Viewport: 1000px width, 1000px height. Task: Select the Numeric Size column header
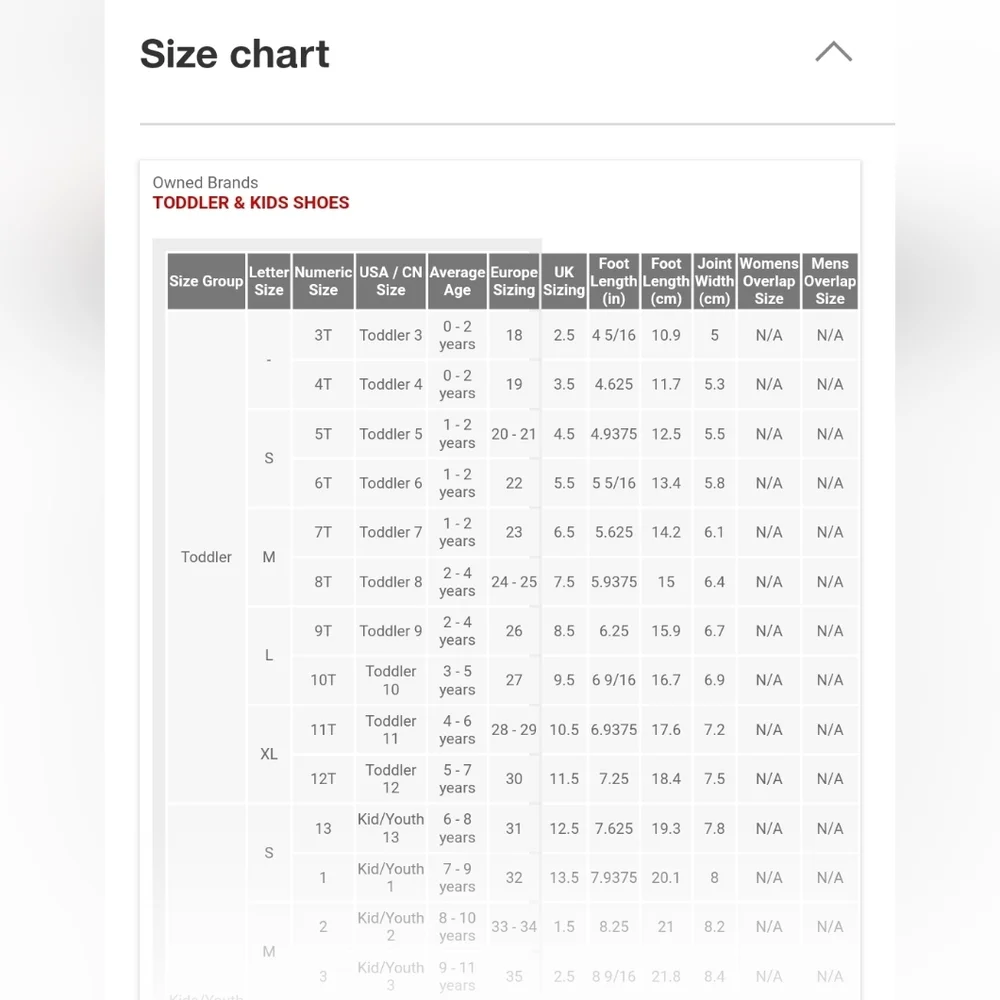tap(323, 281)
